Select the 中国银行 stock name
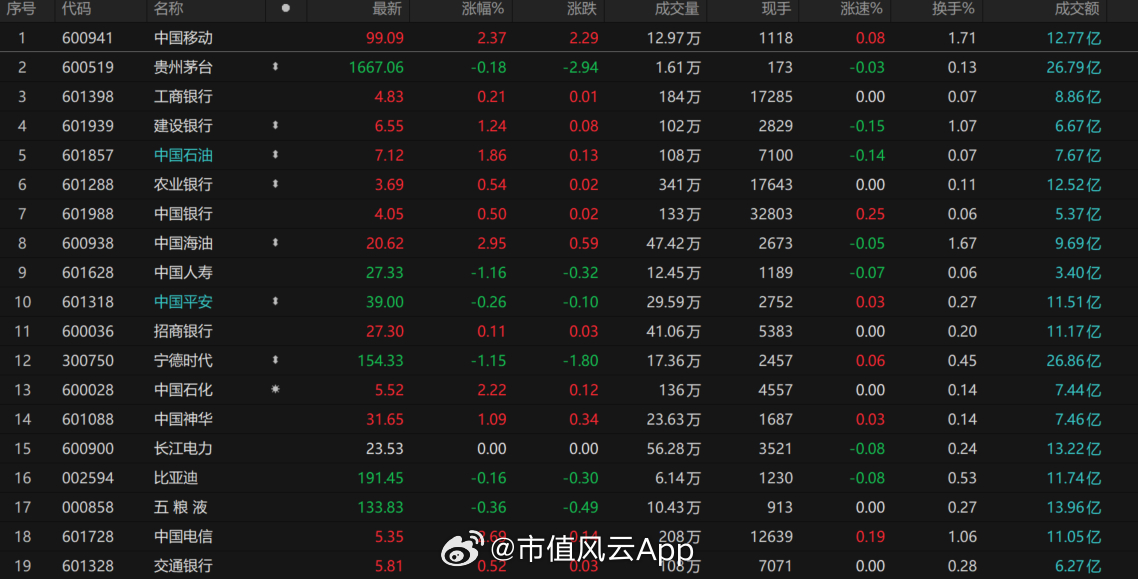This screenshot has height=579, width=1138. pyautogui.click(x=183, y=214)
